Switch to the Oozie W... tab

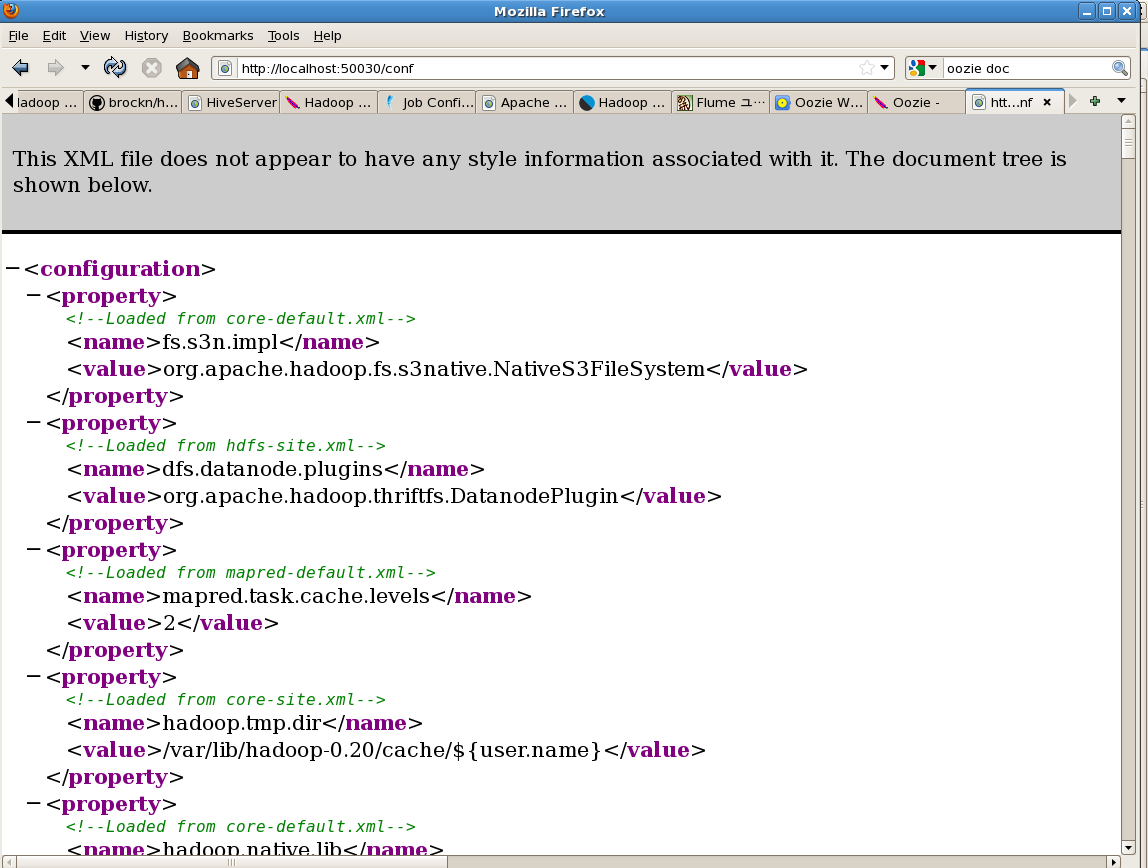point(819,102)
